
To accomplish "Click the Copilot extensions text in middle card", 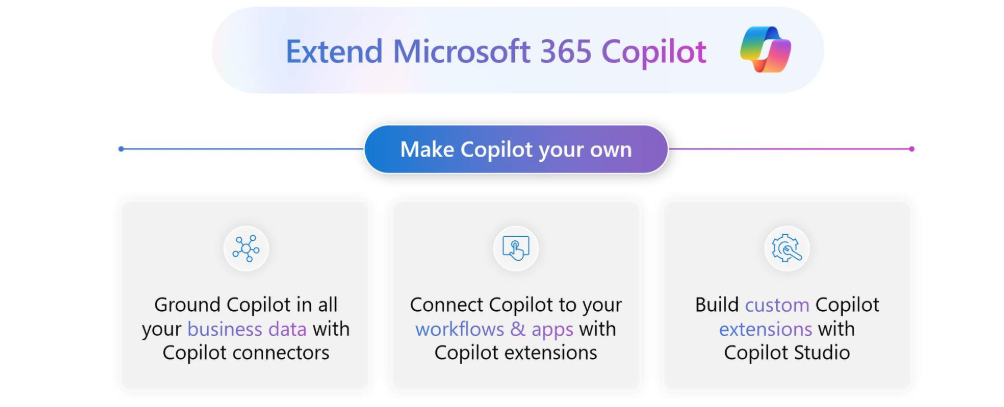I will (x=516, y=353).
